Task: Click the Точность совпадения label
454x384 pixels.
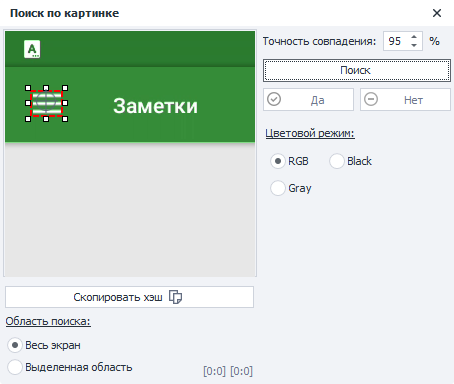Action: pos(319,41)
